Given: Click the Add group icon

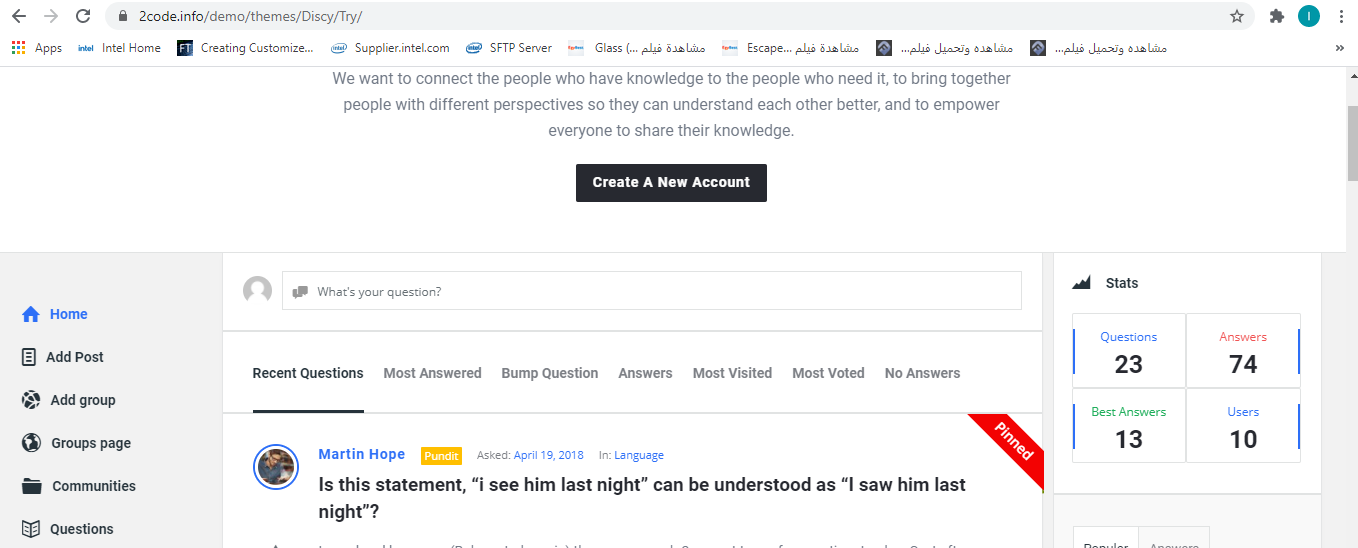Looking at the screenshot, I should coord(31,400).
